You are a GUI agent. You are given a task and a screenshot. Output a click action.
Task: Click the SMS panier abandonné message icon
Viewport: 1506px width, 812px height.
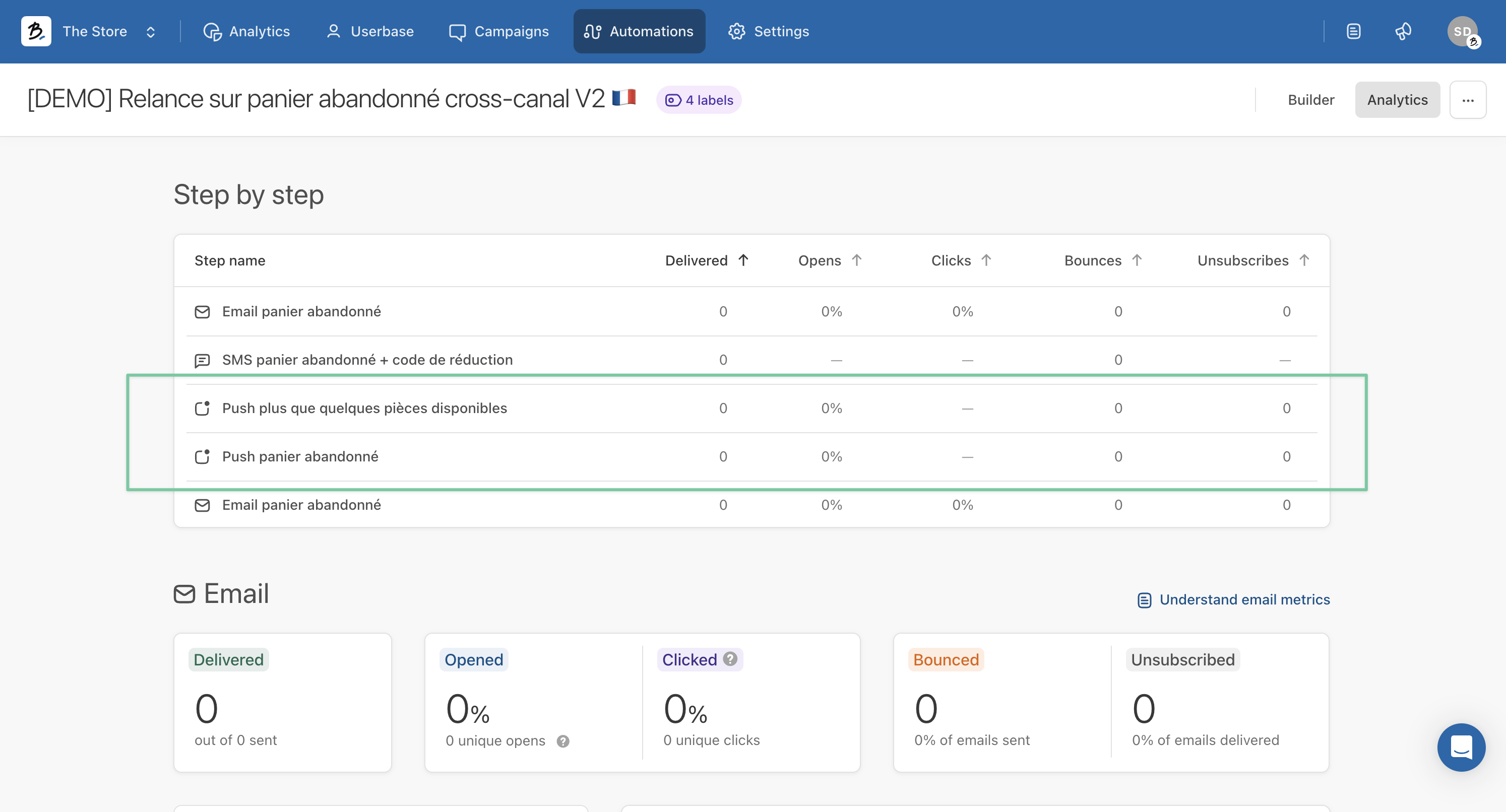tap(202, 361)
